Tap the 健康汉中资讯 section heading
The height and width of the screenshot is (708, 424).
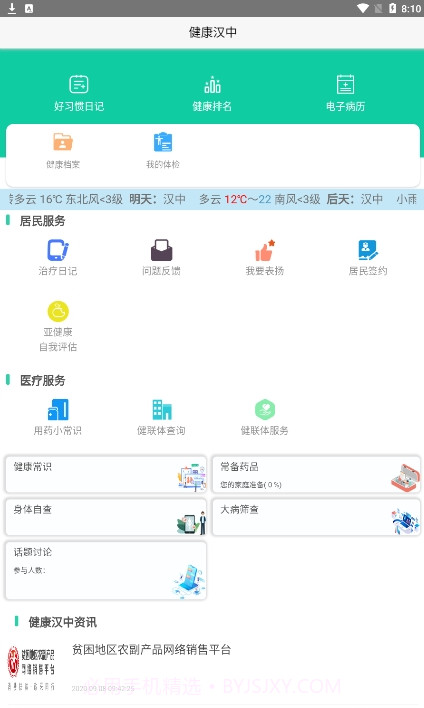(62, 622)
